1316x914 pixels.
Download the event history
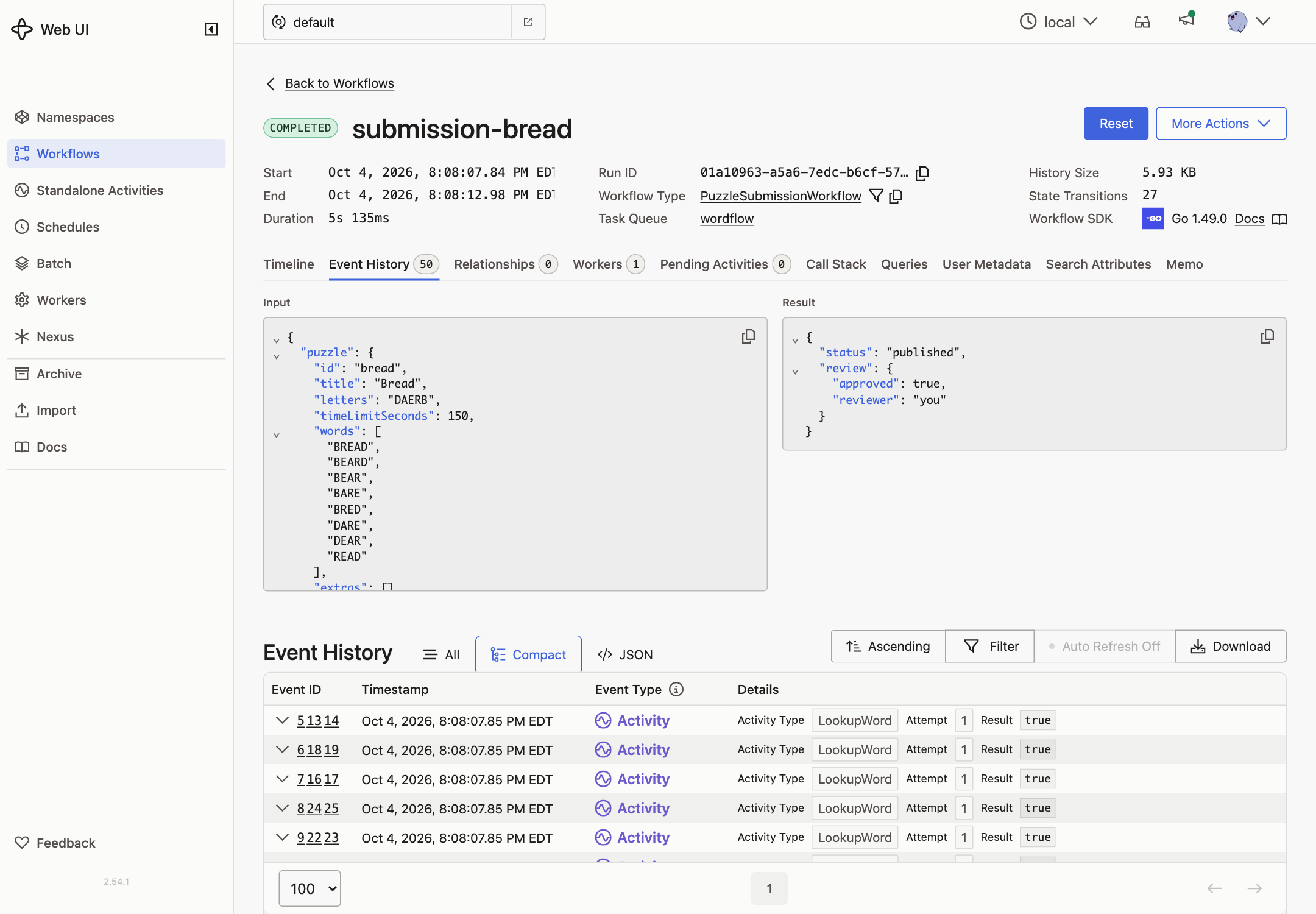pyautogui.click(x=1231, y=646)
